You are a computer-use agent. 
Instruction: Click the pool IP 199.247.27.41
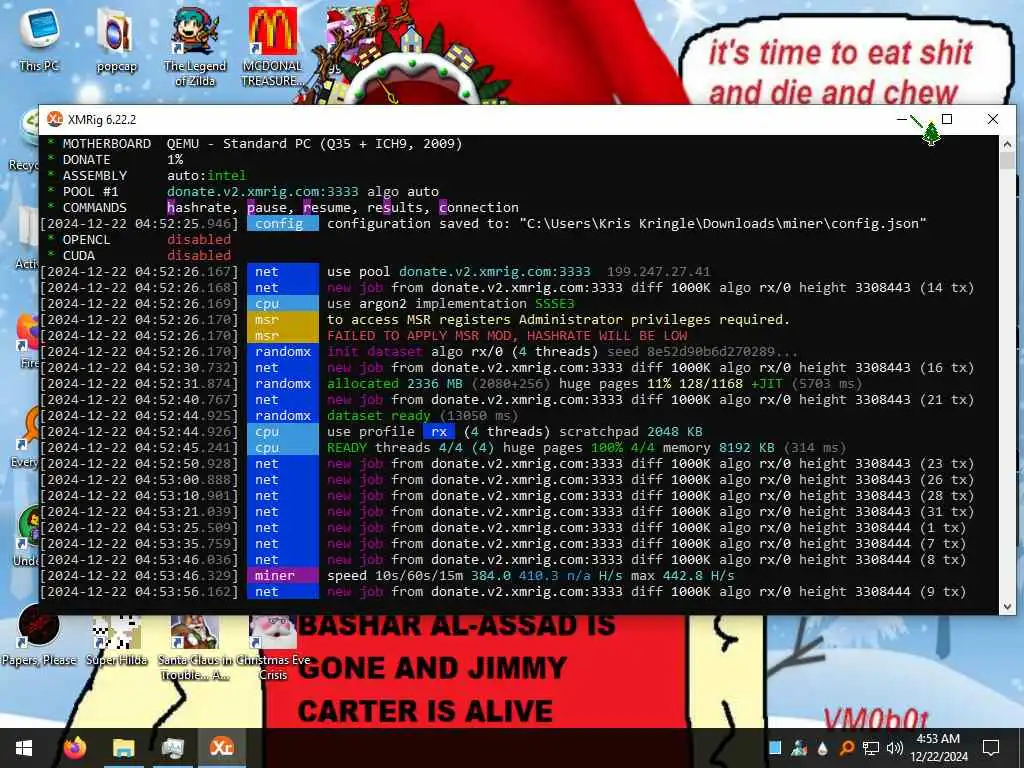point(658,272)
